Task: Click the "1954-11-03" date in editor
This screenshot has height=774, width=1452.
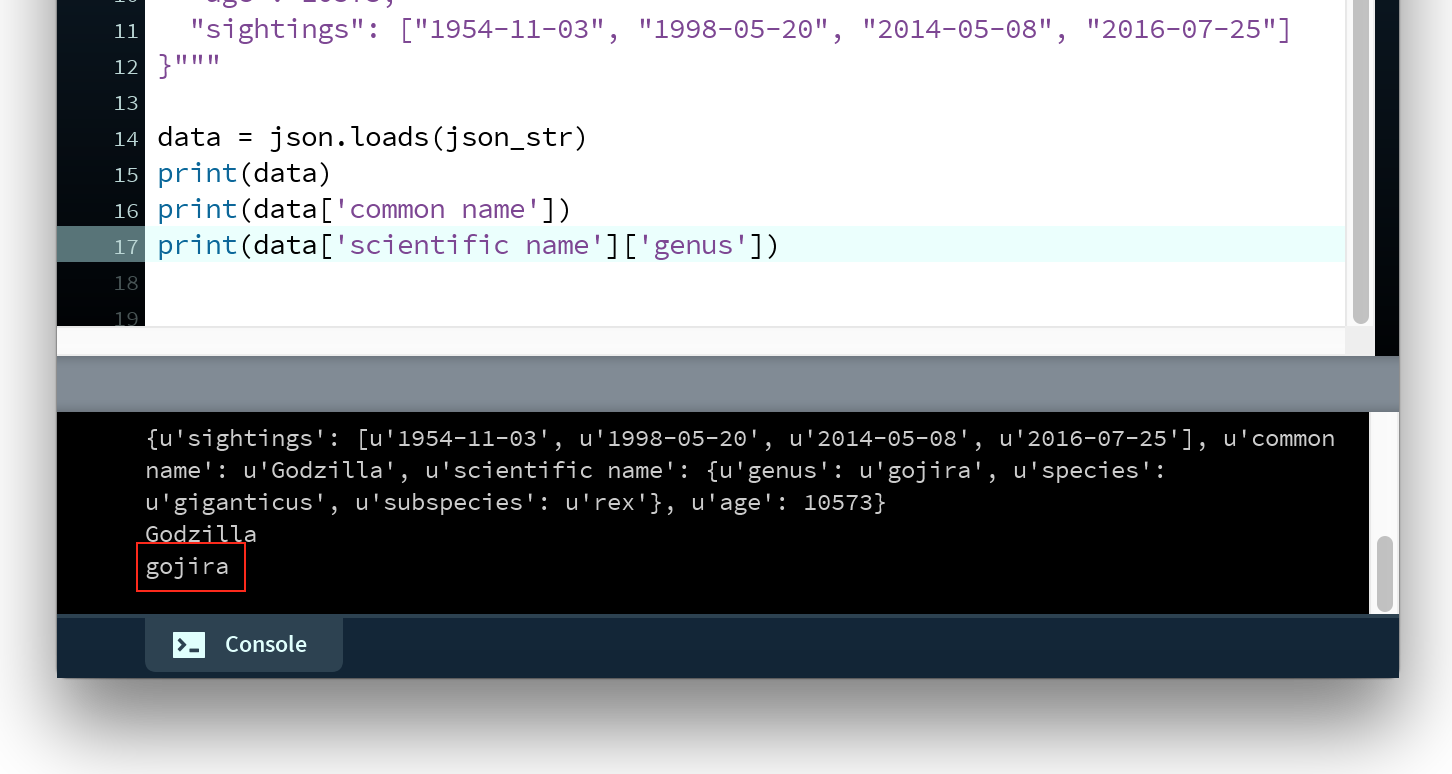Action: click(x=516, y=30)
